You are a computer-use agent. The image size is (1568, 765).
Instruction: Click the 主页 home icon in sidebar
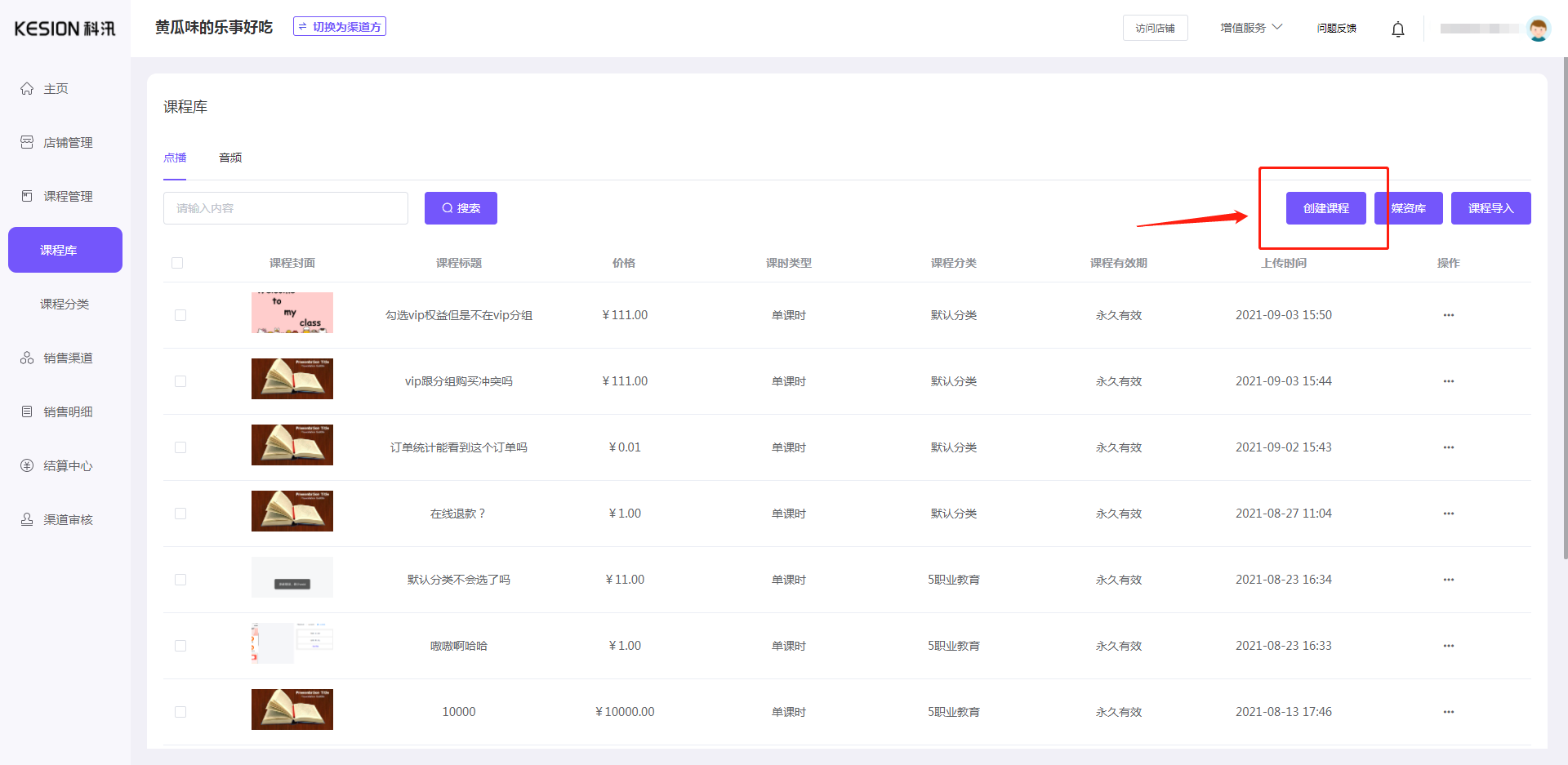[x=27, y=89]
